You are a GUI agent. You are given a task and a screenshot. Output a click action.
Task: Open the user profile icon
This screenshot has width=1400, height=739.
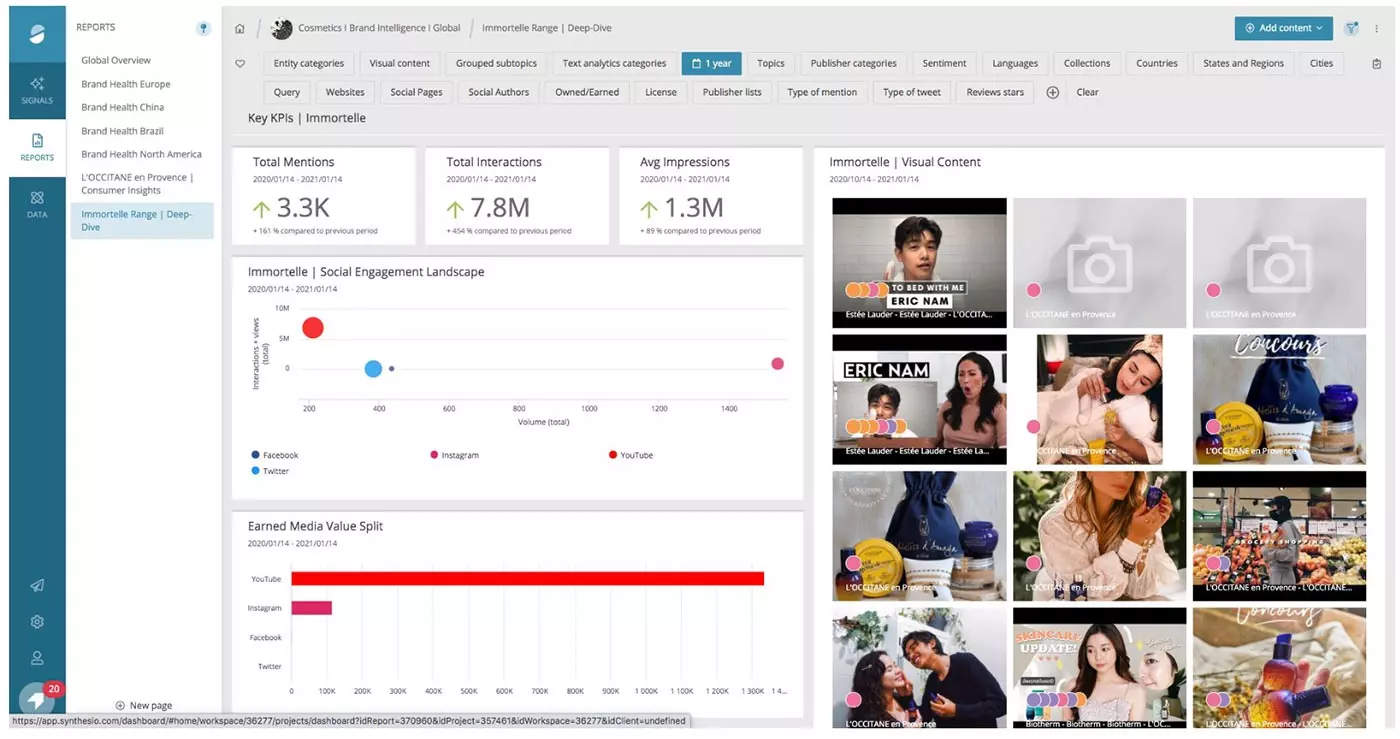[37, 658]
